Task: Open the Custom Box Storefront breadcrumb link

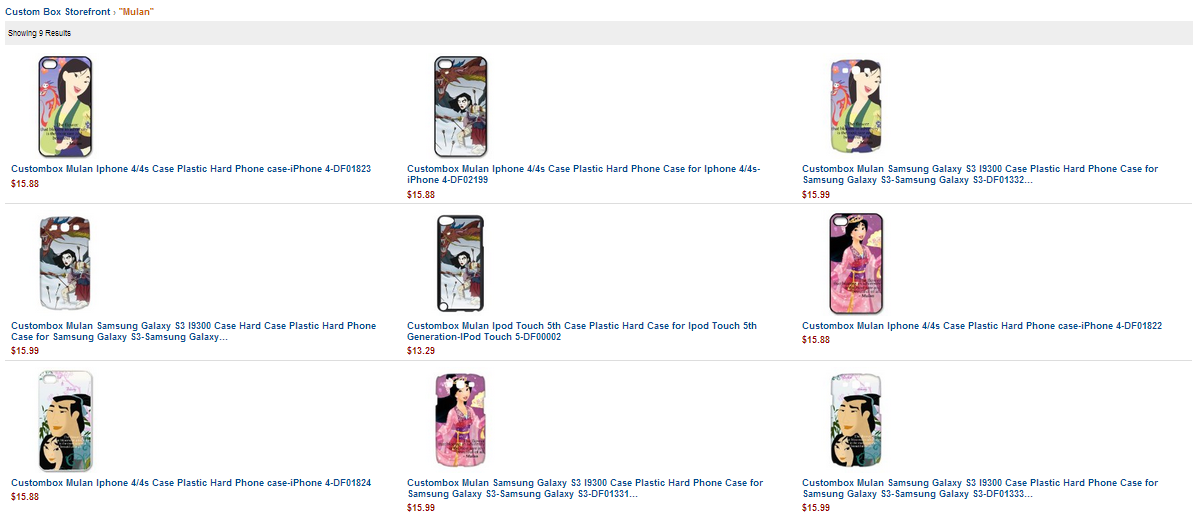Action: (58, 12)
